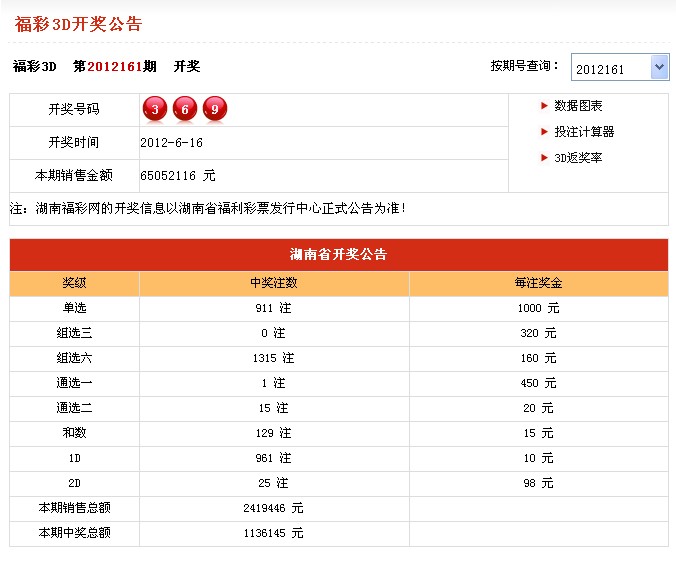Click the red issue number 2012161 in heading
The width and height of the screenshot is (676, 563).
coord(115,66)
